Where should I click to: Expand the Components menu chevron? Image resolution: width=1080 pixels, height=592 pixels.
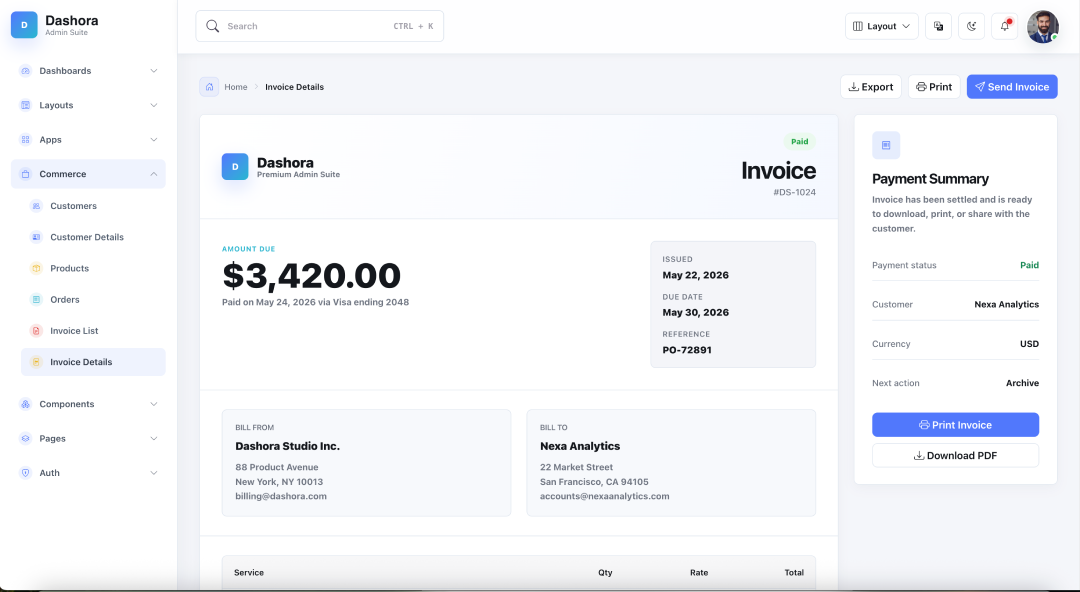click(154, 405)
